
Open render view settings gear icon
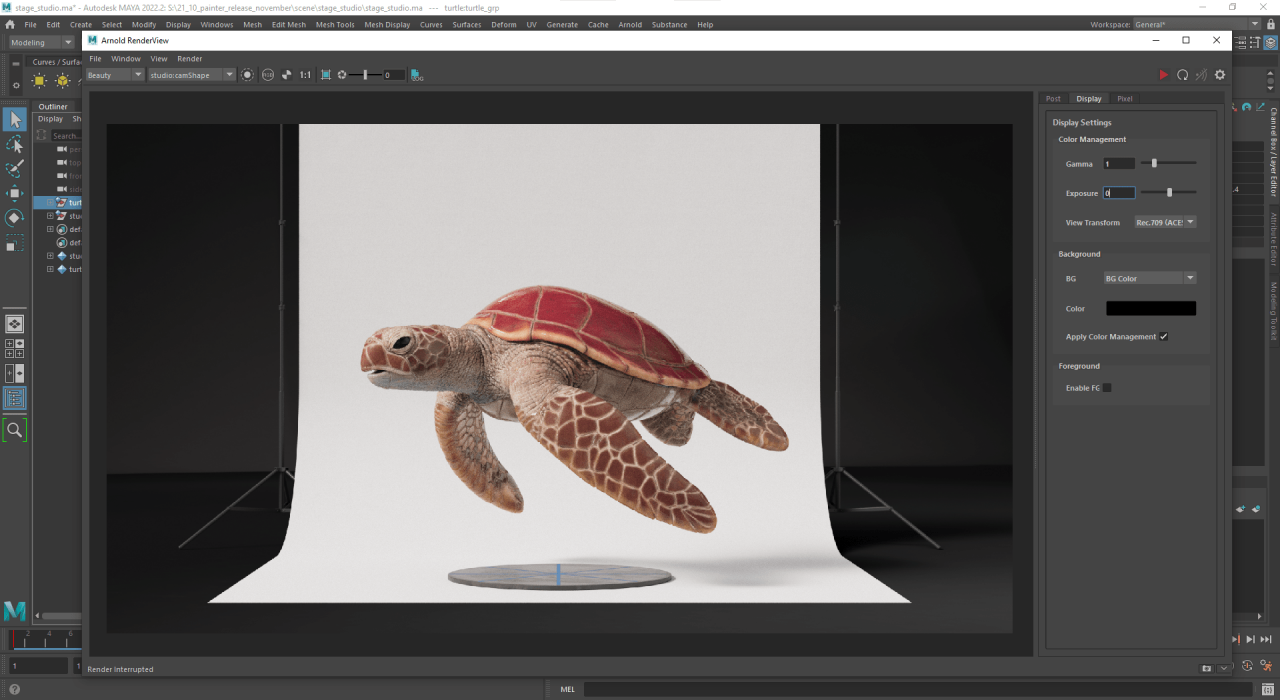[x=1219, y=75]
